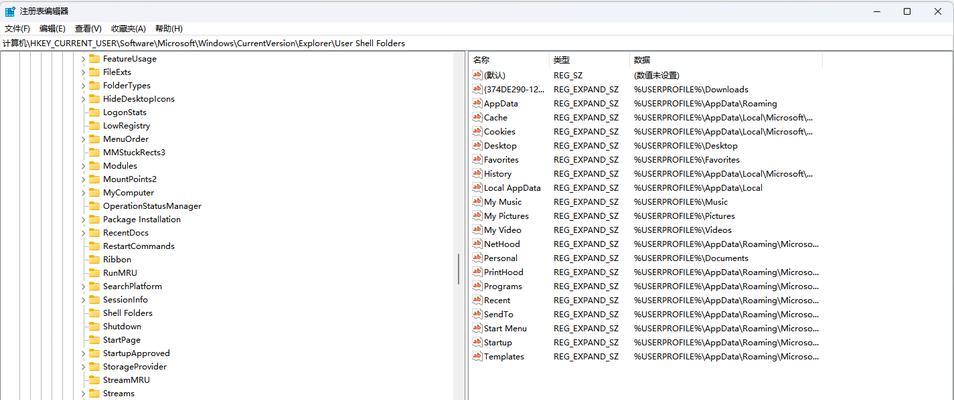
Task: Expand the MenuOrder key
Action: [x=83, y=139]
